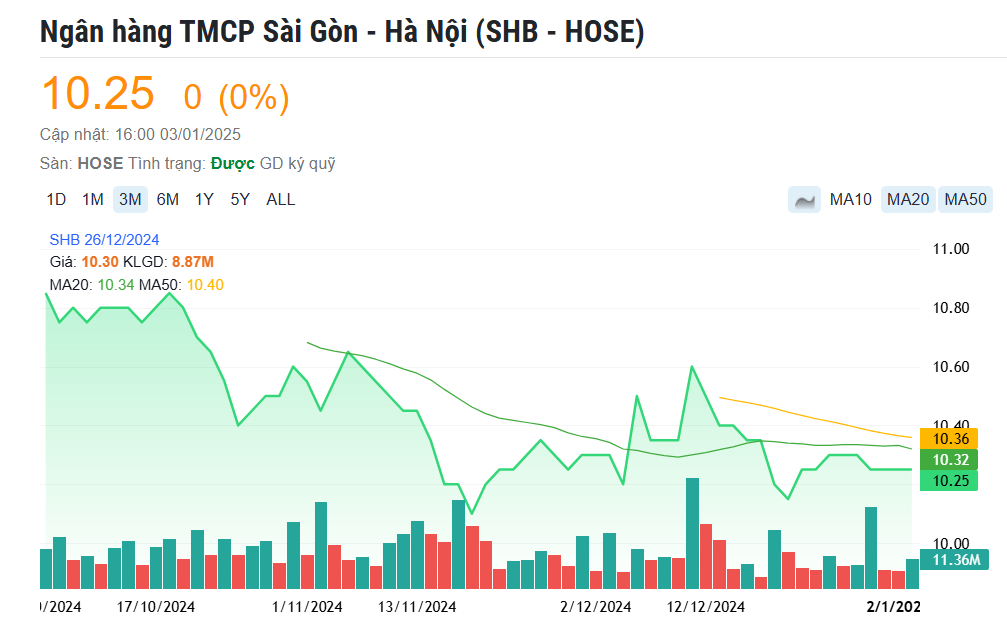1007x622 pixels.
Task: Click the 10.00 price axis label
Action: [950, 544]
